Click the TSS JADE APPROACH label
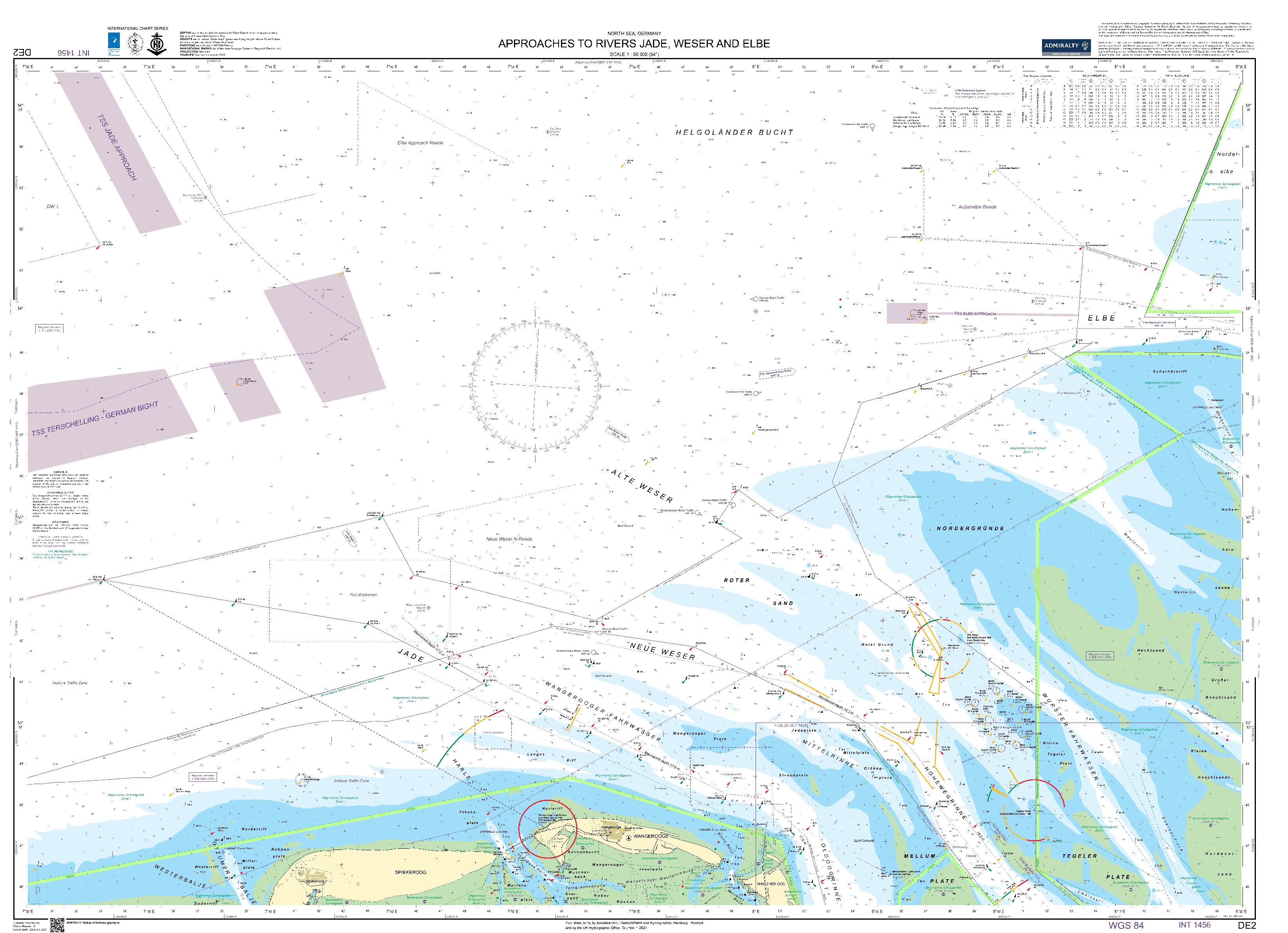This screenshot has height=933, width=1288. (117, 147)
